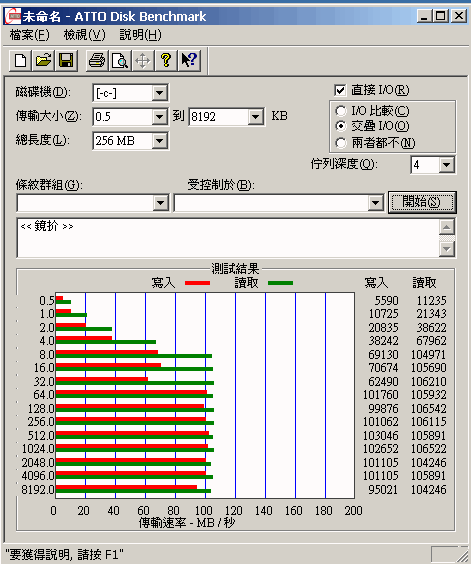Image resolution: width=471 pixels, height=564 pixels.
Task: Click the read value 11235
Action: [x=431, y=301]
